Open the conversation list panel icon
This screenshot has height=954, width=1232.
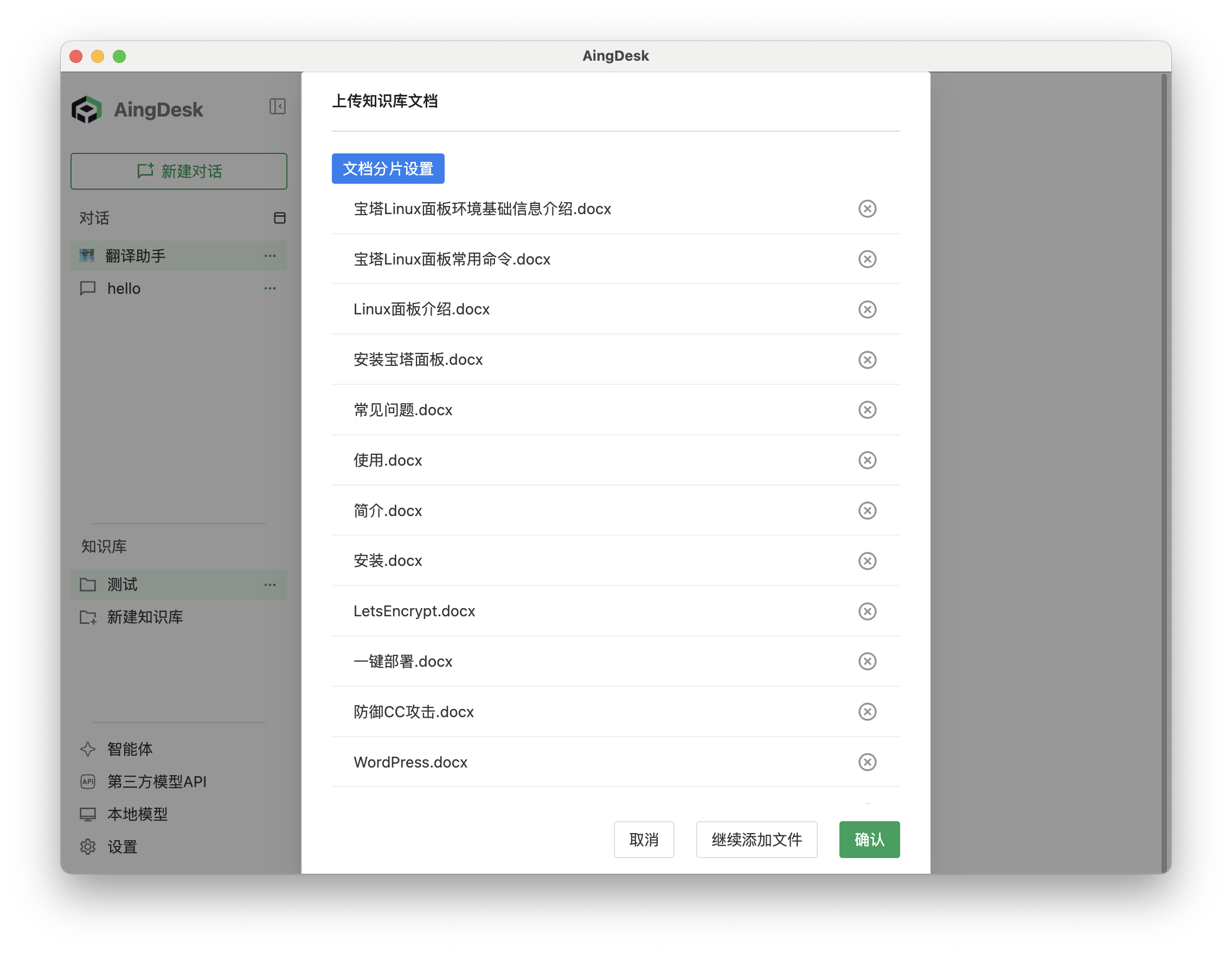280,218
